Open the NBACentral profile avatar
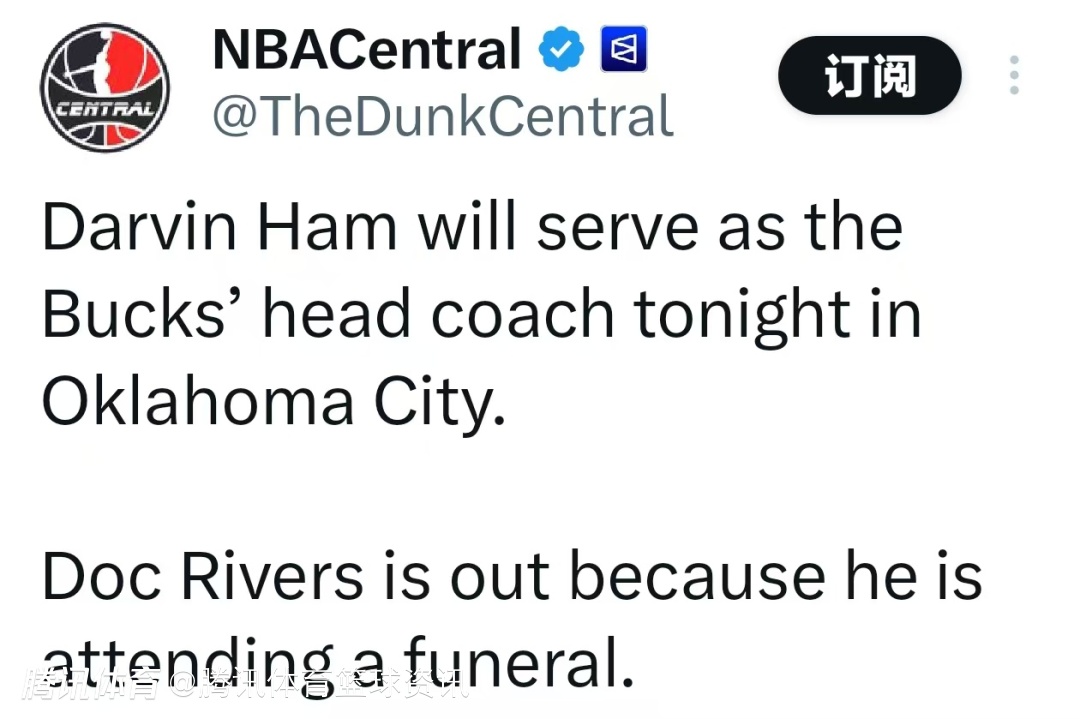Image resolution: width=1080 pixels, height=719 pixels. pyautogui.click(x=104, y=88)
